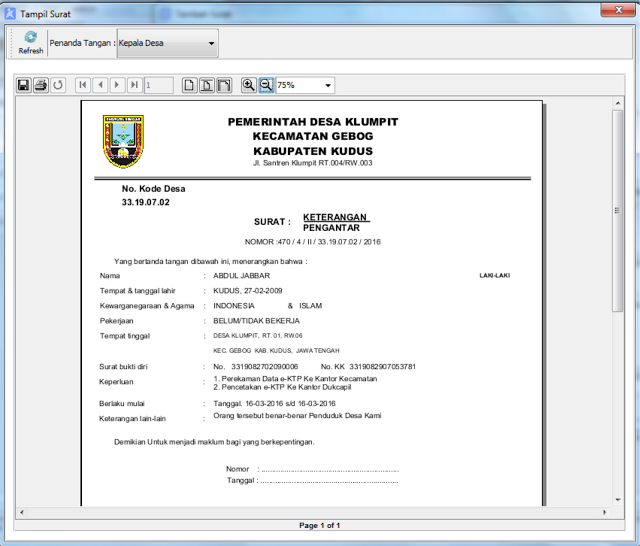Image resolution: width=640 pixels, height=546 pixels.
Task: Click the KECAMATAN GEBOG heading
Action: point(313,136)
